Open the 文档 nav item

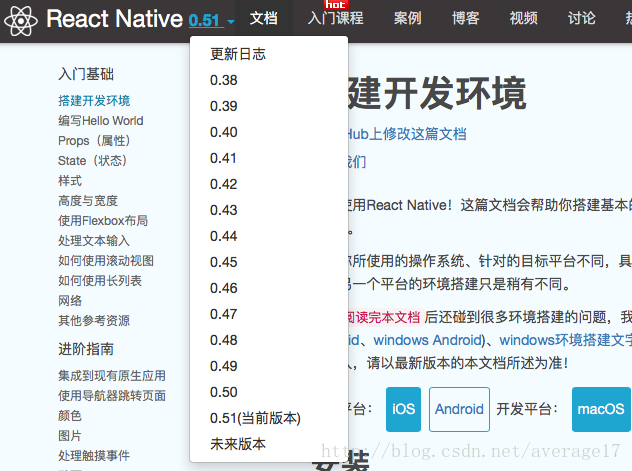pyautogui.click(x=264, y=19)
